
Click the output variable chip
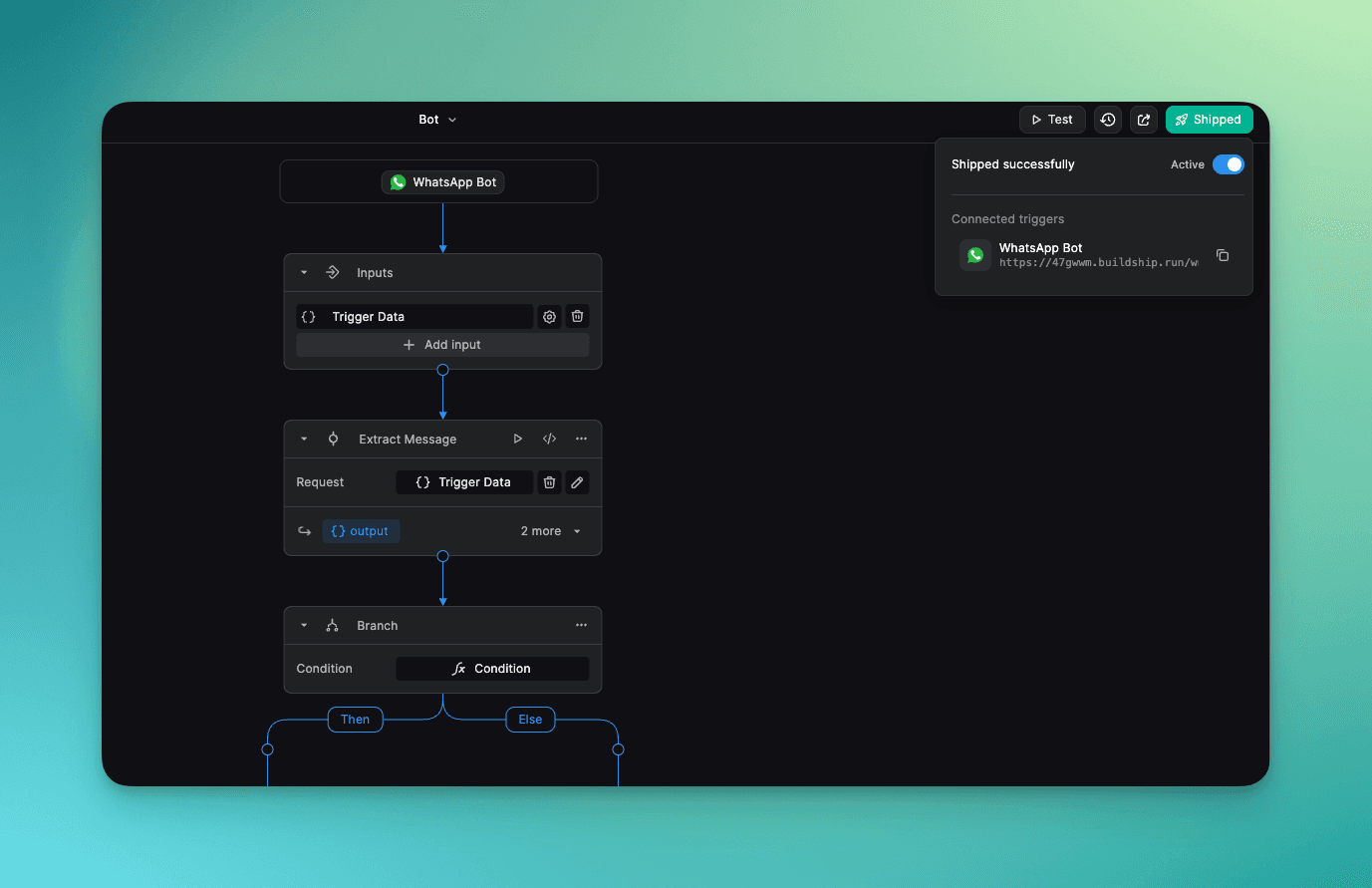click(361, 531)
